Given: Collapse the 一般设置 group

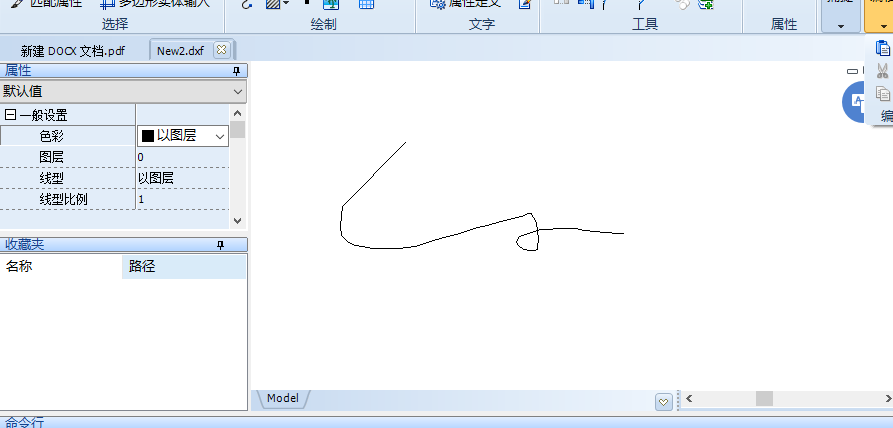Looking at the screenshot, I should click(11, 115).
